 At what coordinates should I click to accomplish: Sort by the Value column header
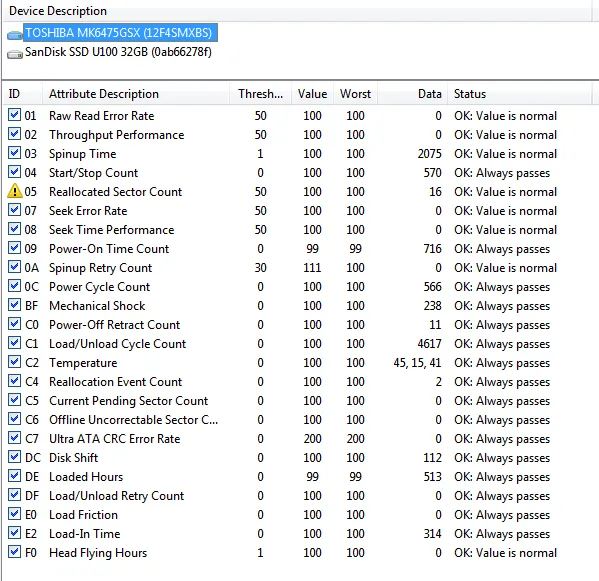pos(312,94)
